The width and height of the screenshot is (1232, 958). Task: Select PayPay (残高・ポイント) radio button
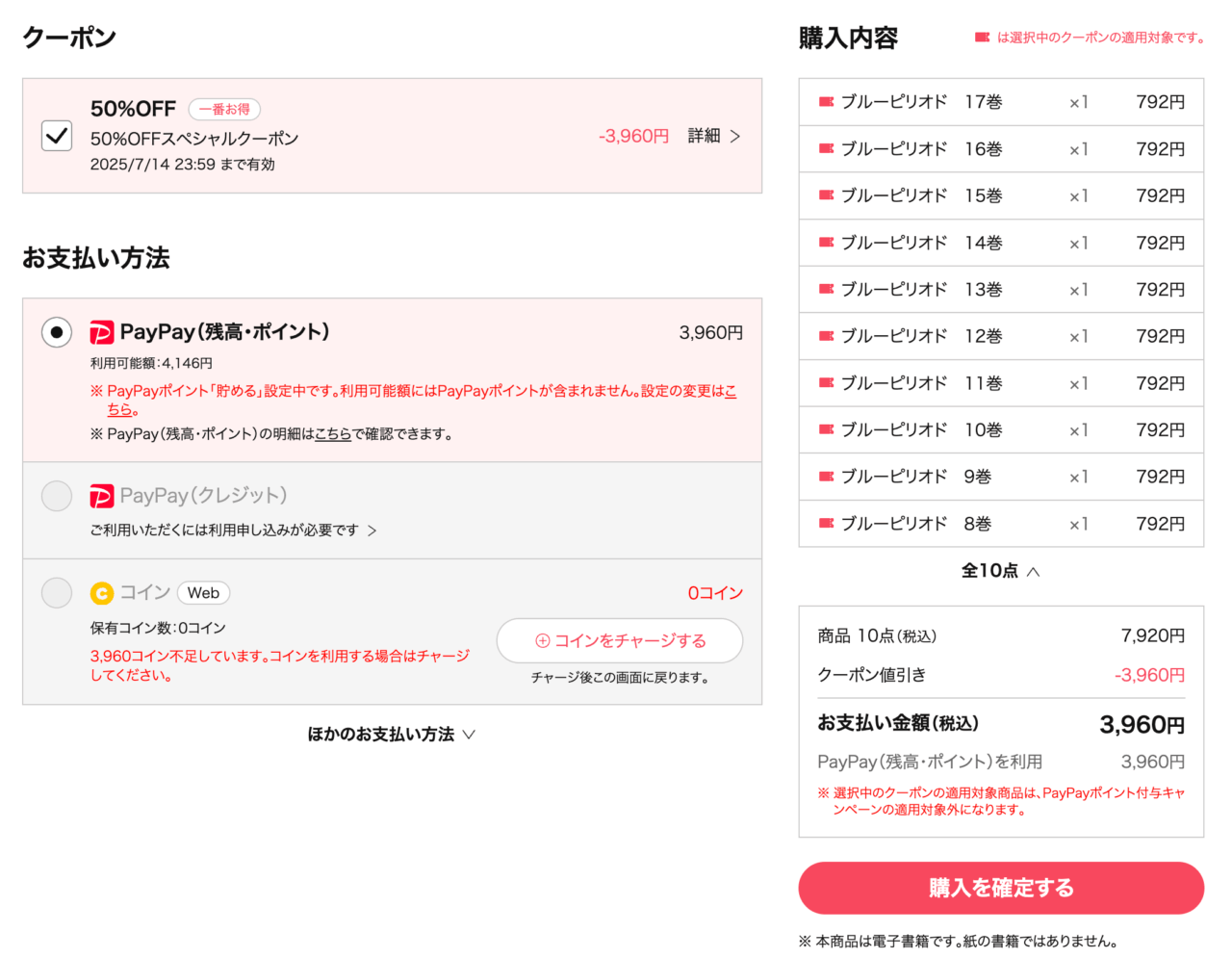pyautogui.click(x=57, y=332)
